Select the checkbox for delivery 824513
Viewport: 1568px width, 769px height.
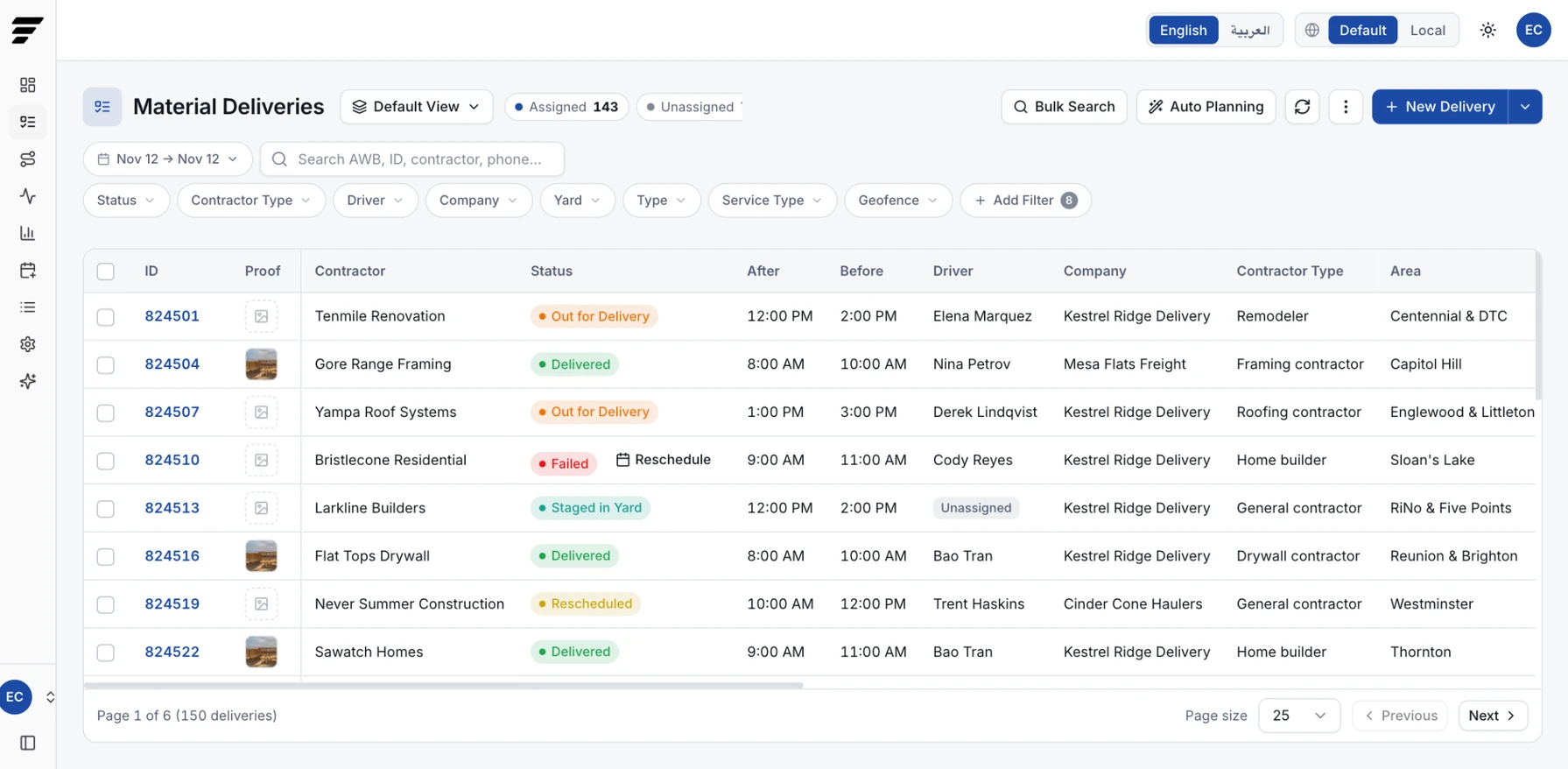106,509
